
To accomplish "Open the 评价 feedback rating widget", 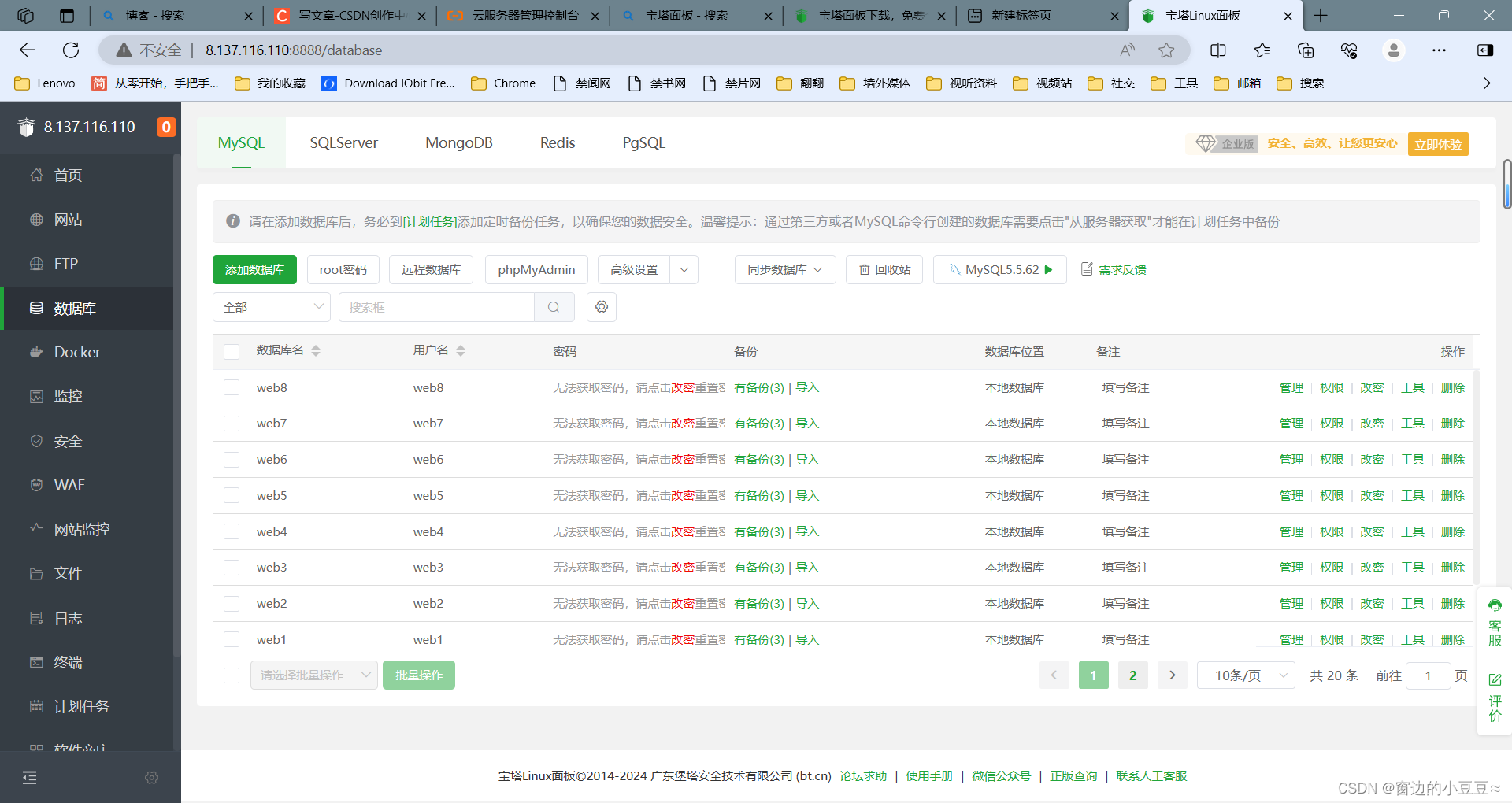I will coord(1495,698).
